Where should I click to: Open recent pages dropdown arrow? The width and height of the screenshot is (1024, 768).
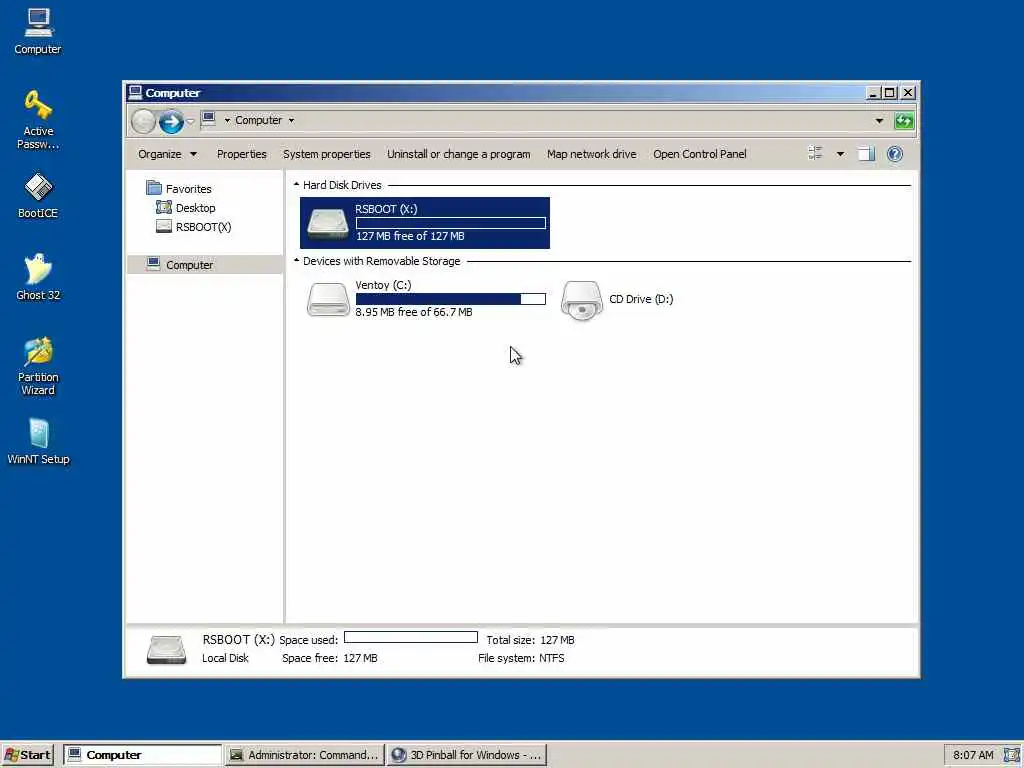click(190, 121)
